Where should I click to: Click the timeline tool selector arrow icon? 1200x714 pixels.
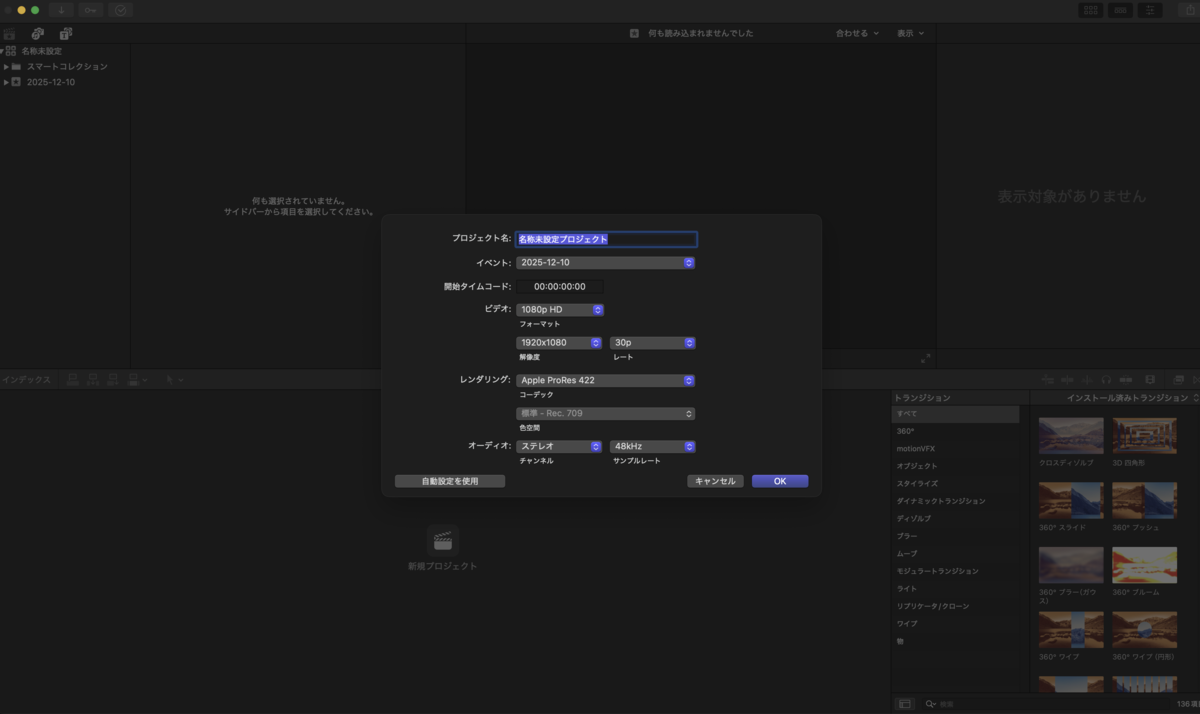pos(172,380)
